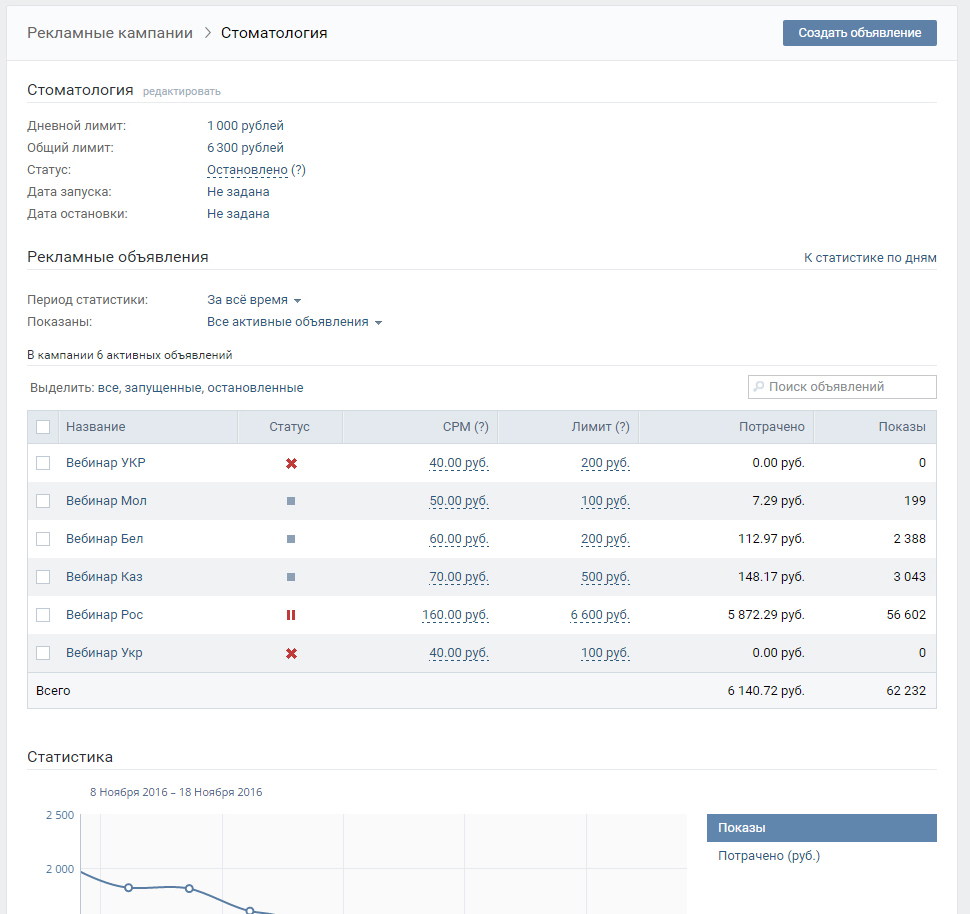Viewport: 970px width, 914px height.
Task: Toggle the select-all checkbox in table header
Action: pos(43,427)
